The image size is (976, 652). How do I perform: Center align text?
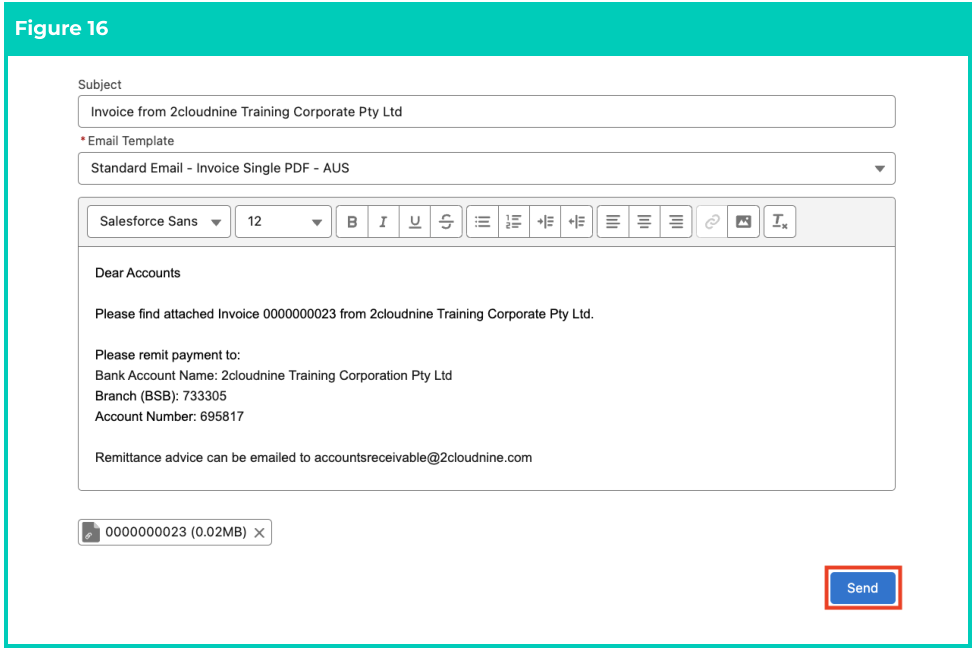[x=644, y=222]
